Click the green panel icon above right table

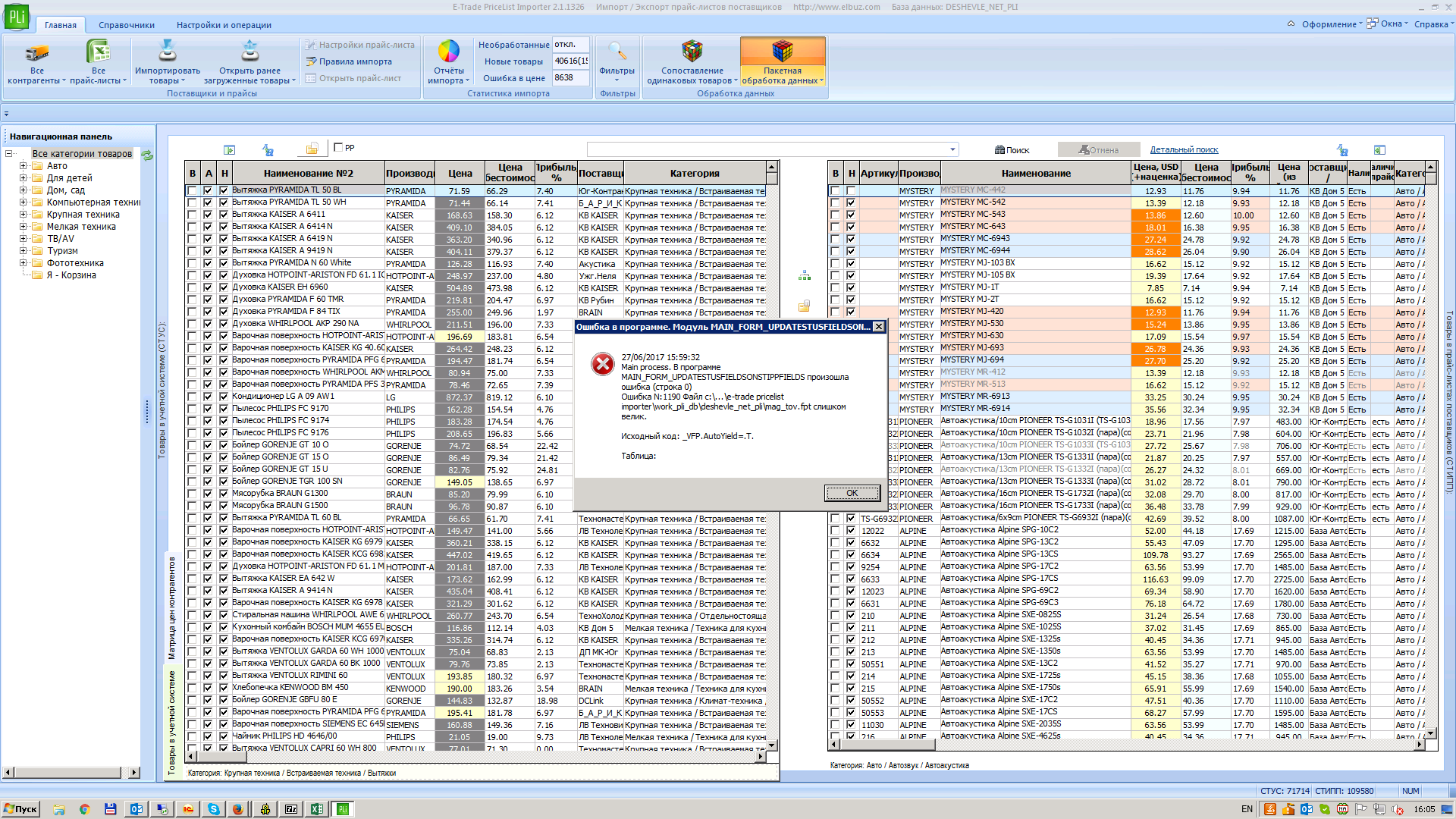(1380, 150)
